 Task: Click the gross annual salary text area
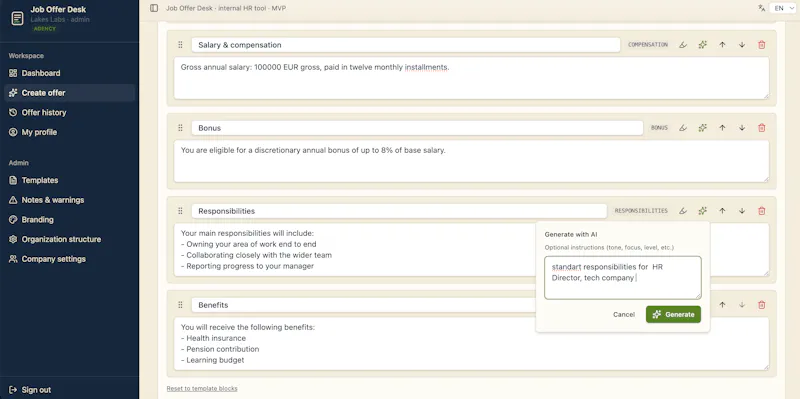(471, 78)
